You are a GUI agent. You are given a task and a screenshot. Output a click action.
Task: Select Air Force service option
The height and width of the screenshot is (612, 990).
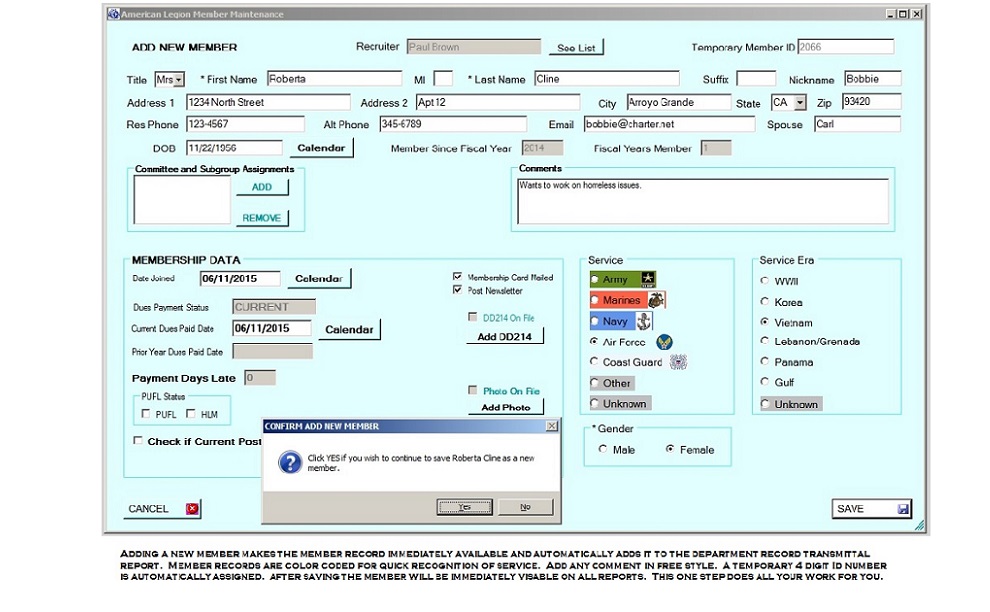click(594, 342)
